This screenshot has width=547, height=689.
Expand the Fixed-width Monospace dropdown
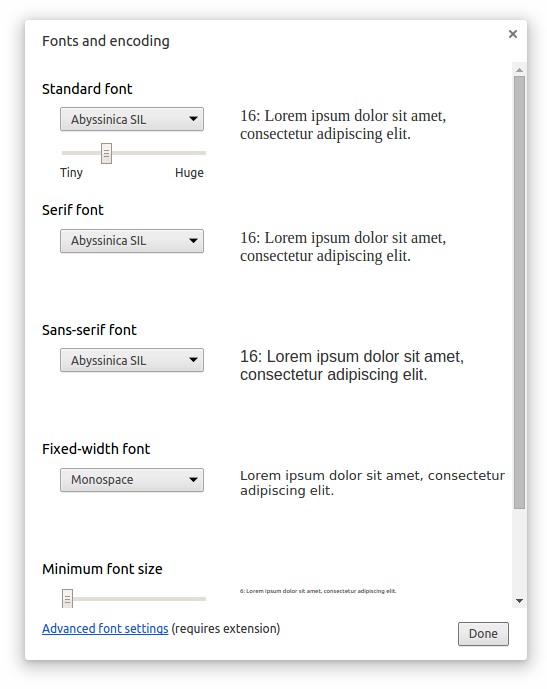click(x=132, y=480)
